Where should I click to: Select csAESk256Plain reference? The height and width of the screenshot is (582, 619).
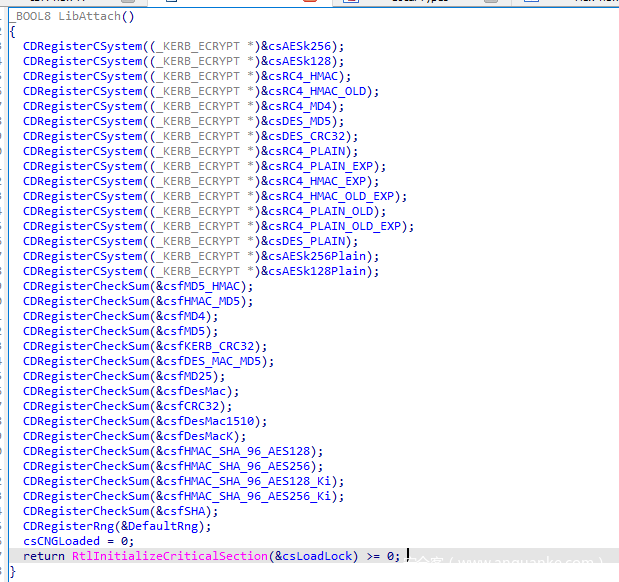pos(317,256)
